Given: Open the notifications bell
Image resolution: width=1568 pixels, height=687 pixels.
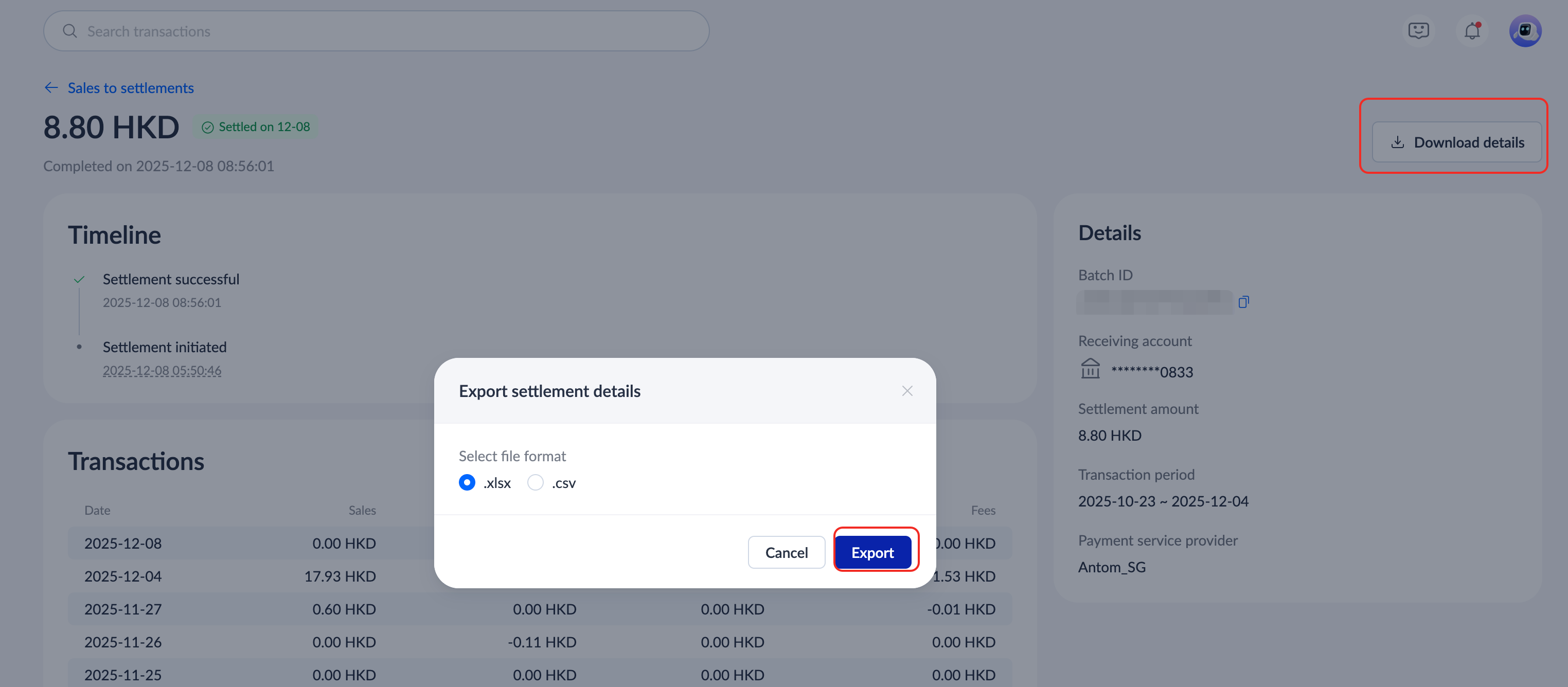Looking at the screenshot, I should pos(1472,30).
